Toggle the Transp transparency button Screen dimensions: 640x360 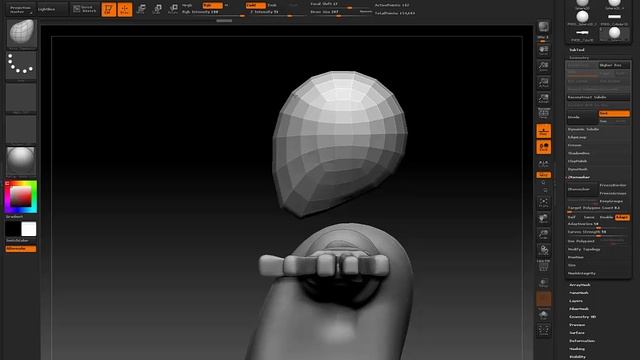point(543,282)
